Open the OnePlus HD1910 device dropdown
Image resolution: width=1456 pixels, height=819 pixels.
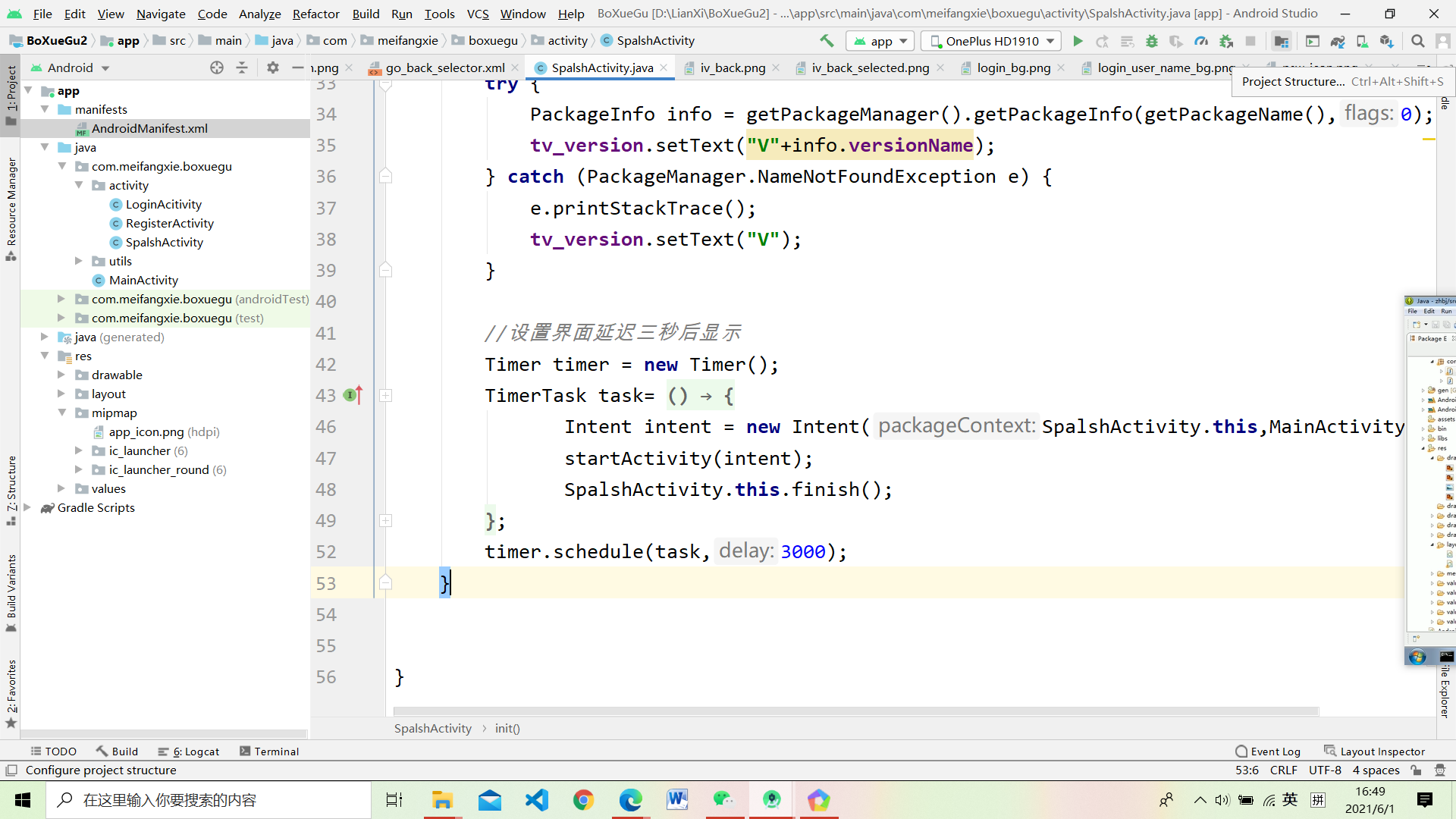(993, 41)
